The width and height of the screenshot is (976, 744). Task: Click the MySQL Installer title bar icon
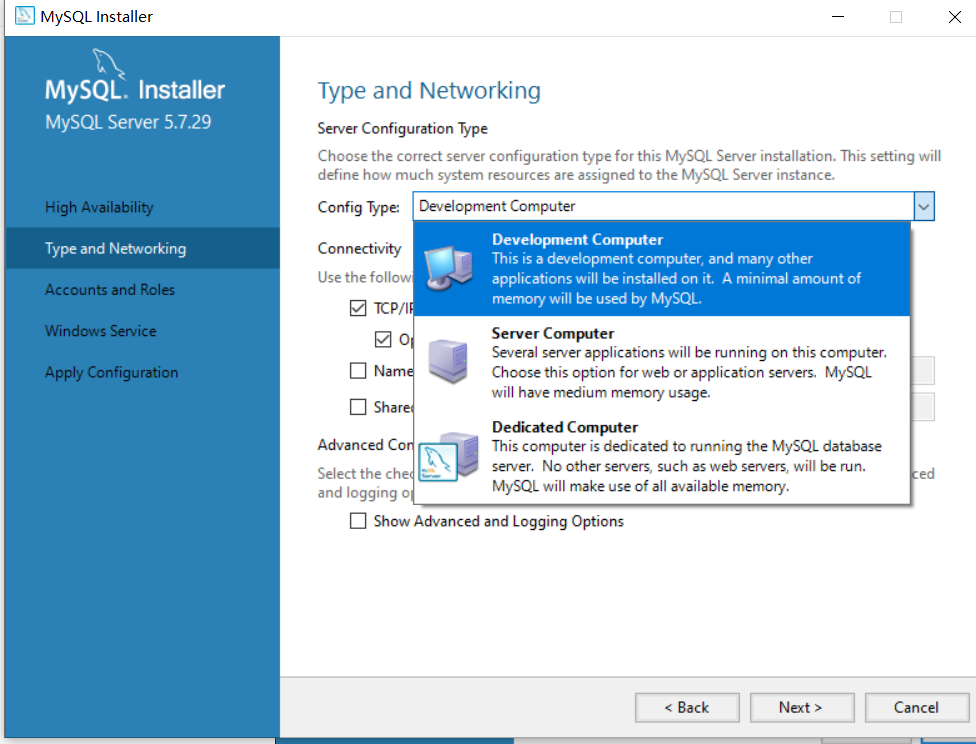point(24,16)
